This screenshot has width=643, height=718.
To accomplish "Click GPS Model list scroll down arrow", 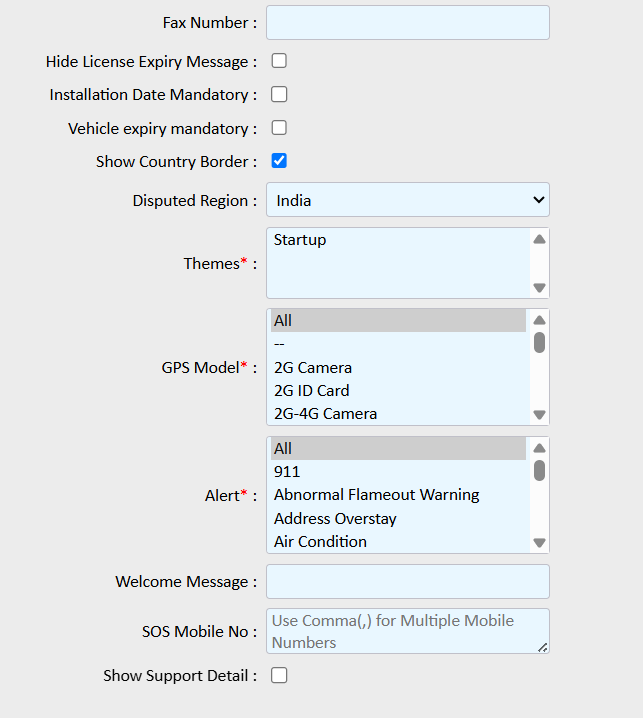I will pyautogui.click(x=539, y=415).
